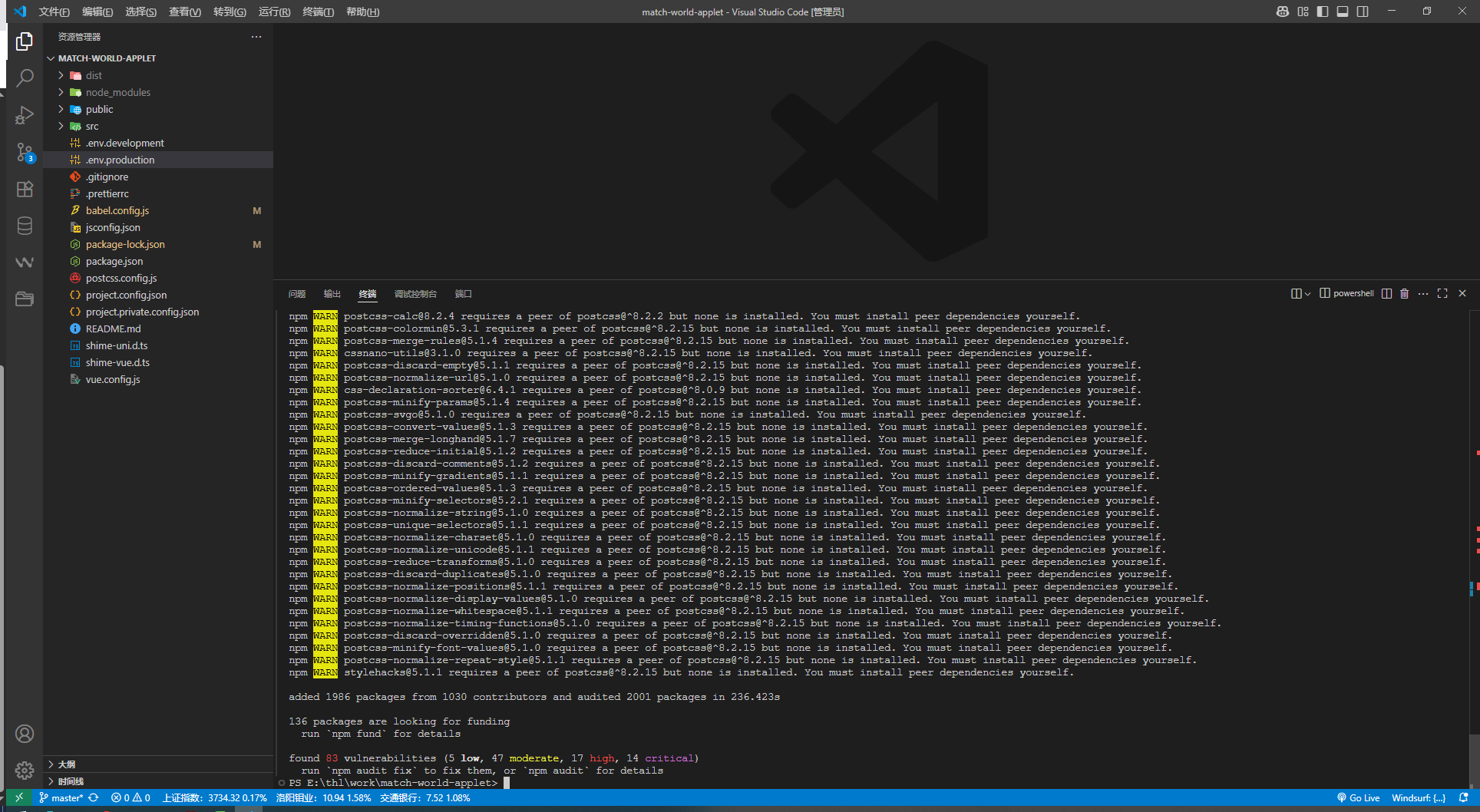The image size is (1480, 812).
Task: Expand the node_modules folder
Action: (158, 92)
